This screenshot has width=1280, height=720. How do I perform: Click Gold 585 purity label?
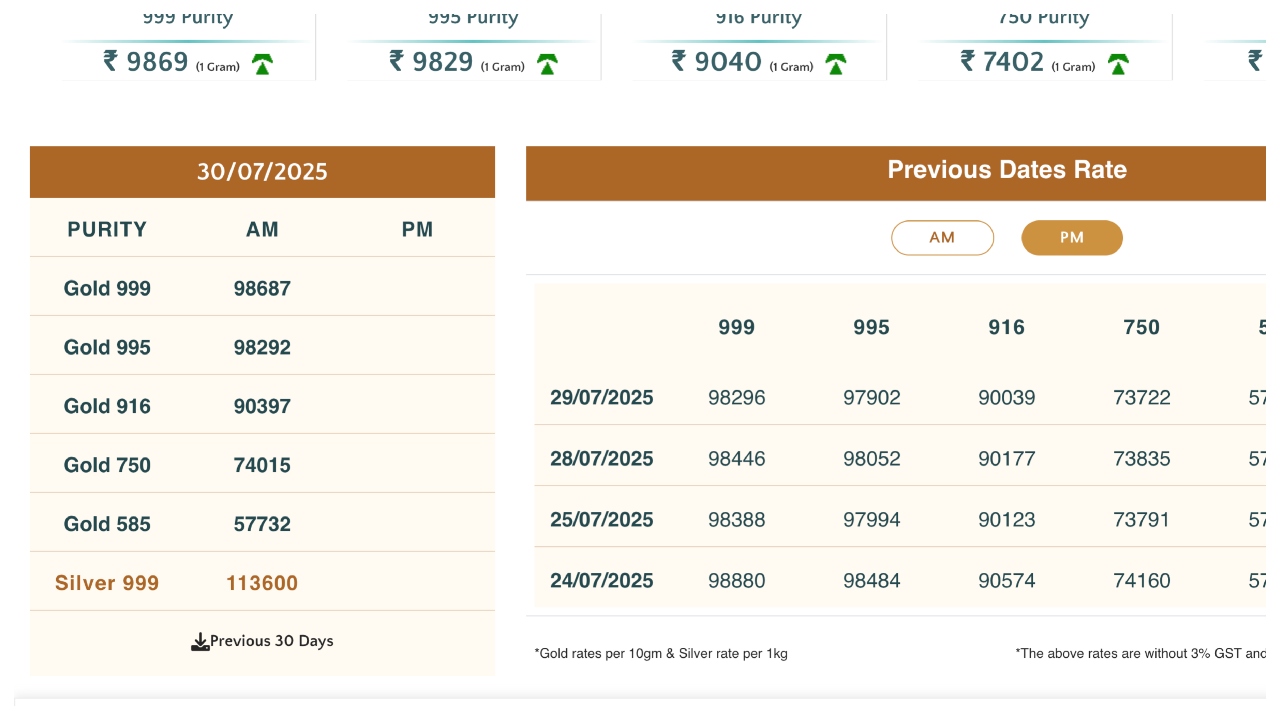pos(107,524)
